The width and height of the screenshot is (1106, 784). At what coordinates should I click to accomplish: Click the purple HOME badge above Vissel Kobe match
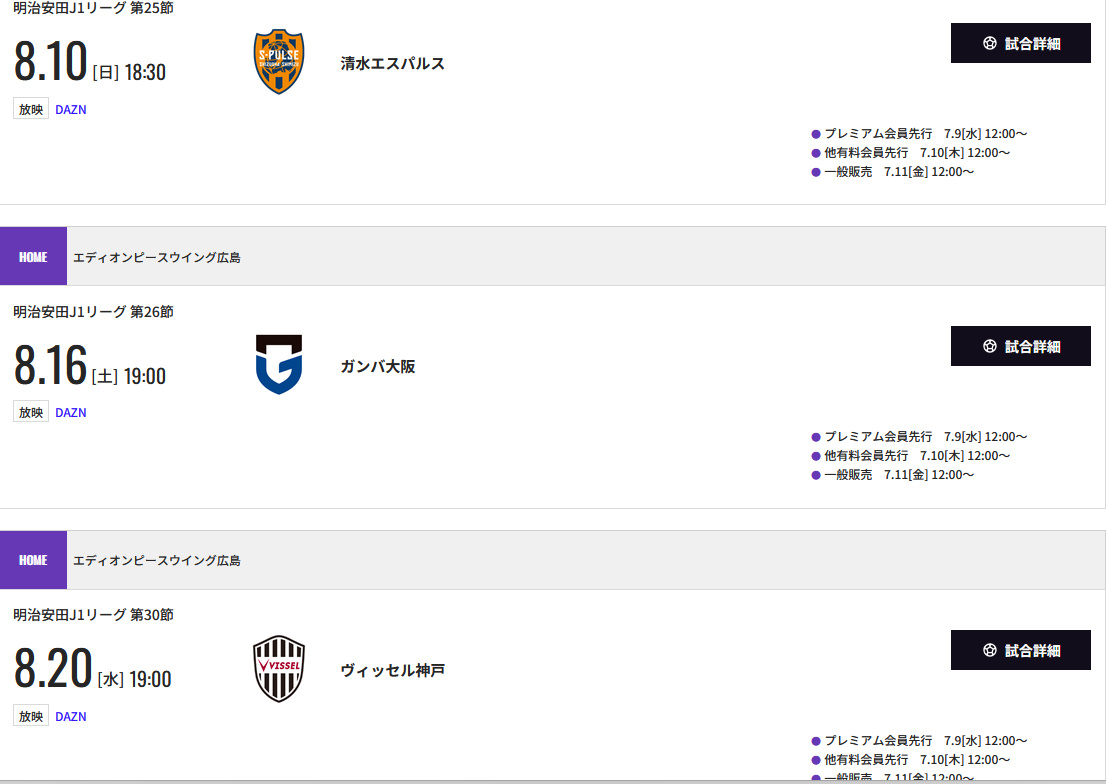click(x=33, y=560)
